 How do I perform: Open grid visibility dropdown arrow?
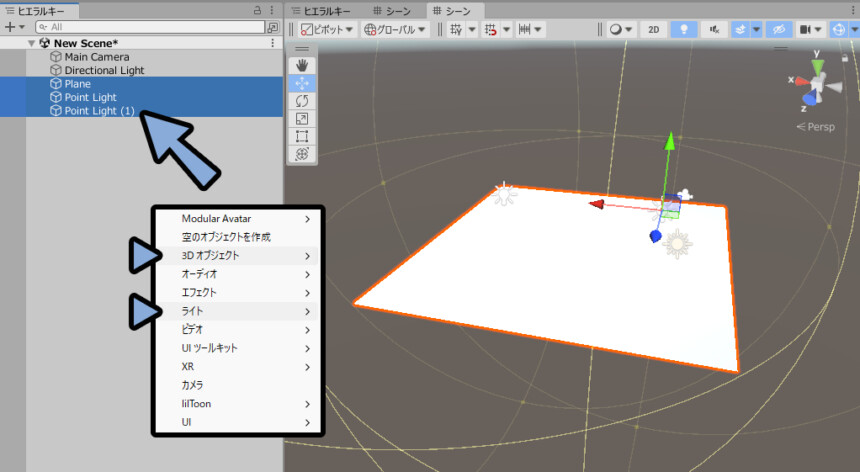click(x=472, y=29)
